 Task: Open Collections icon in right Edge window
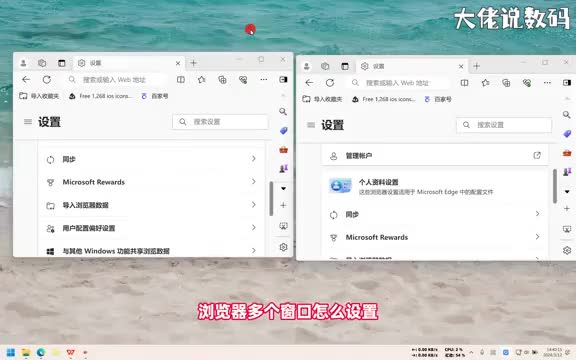(x=506, y=83)
